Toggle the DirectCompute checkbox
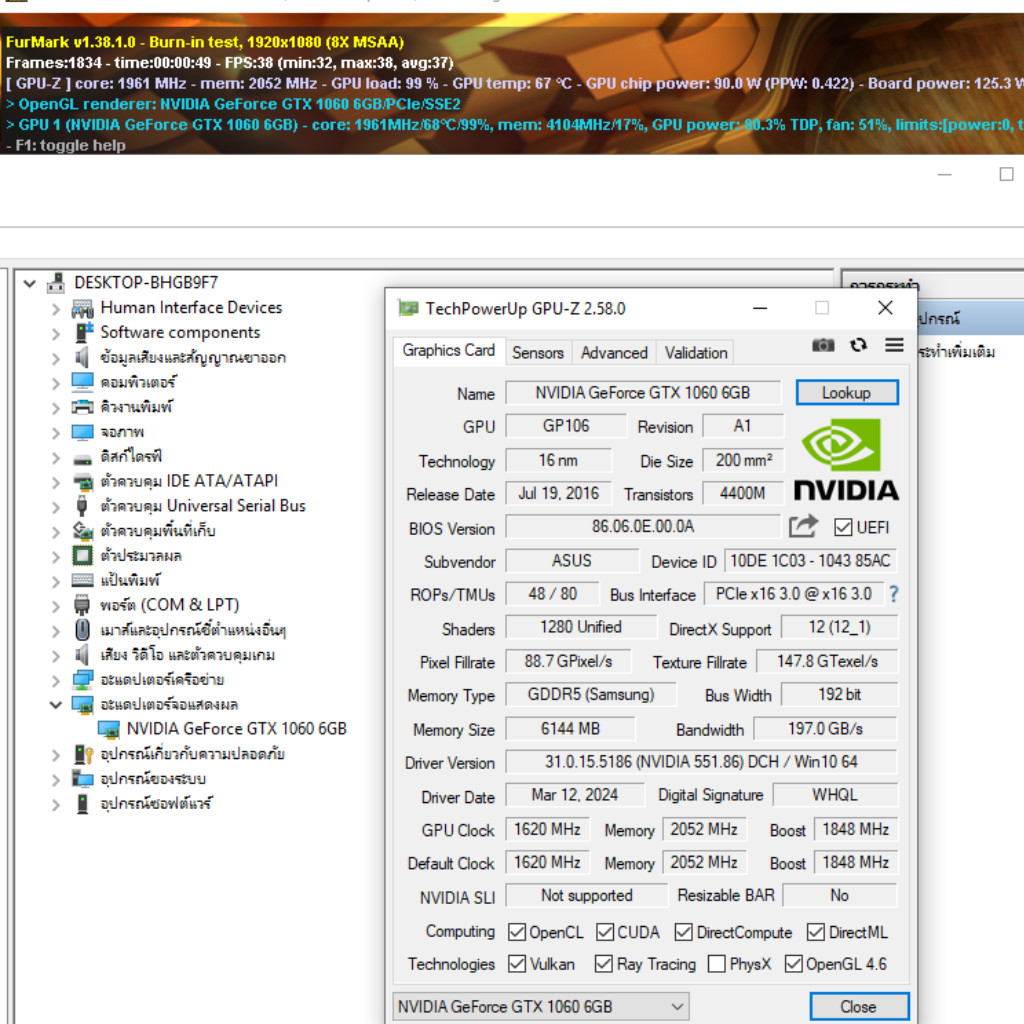 pos(683,932)
